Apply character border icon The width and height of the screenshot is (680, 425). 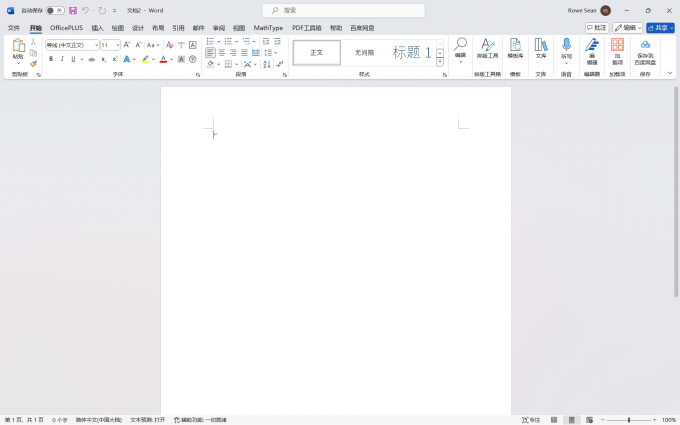[193, 45]
